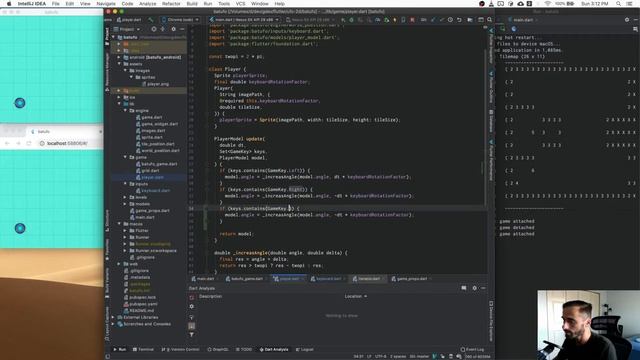
Task: Click the Dart Analysis tool window button
Action: tap(274, 350)
